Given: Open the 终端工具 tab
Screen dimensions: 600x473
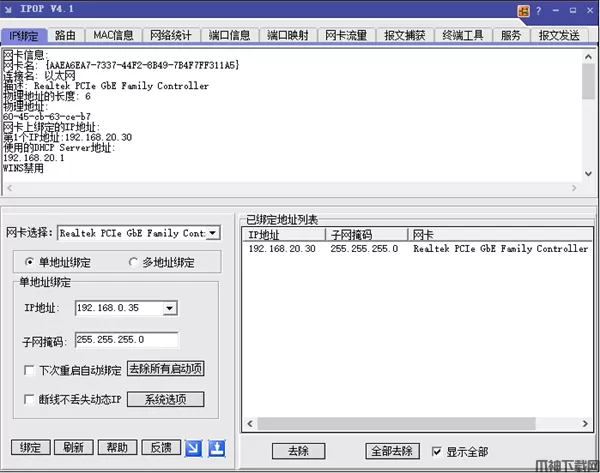Looking at the screenshot, I should coord(463,36).
